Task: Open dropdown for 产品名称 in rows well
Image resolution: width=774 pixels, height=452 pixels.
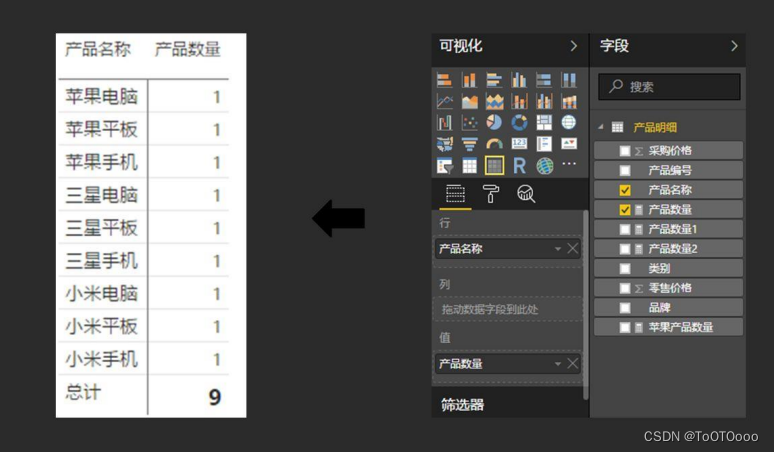Action: [558, 249]
